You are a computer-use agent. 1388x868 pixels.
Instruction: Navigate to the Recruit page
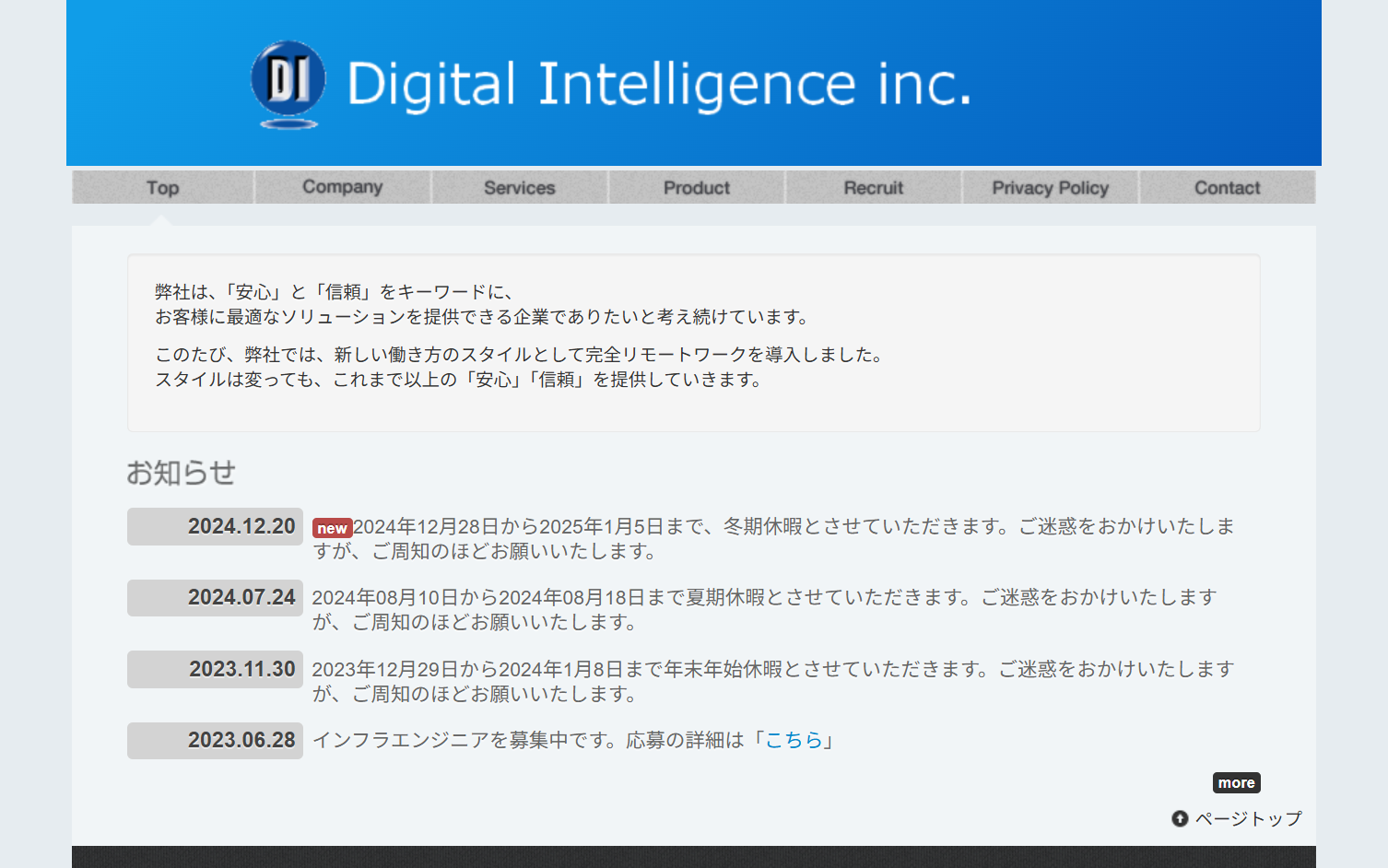coord(873,188)
